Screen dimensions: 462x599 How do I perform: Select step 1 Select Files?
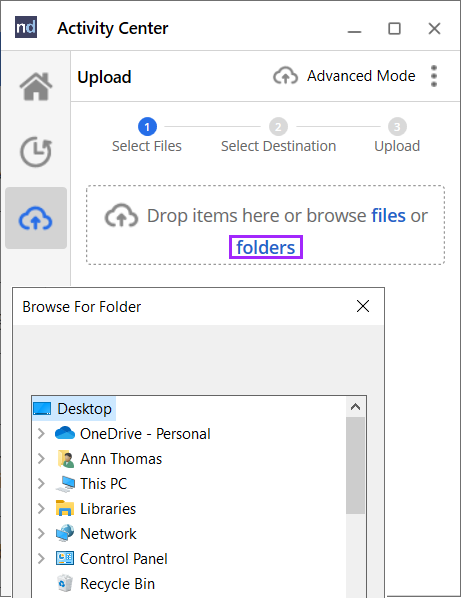(147, 136)
